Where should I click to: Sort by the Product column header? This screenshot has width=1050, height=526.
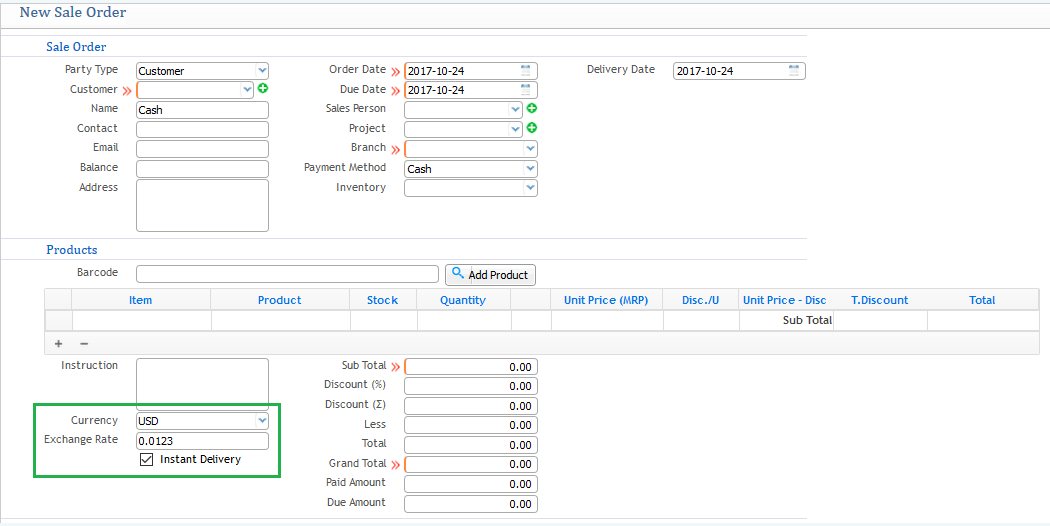tap(280, 300)
